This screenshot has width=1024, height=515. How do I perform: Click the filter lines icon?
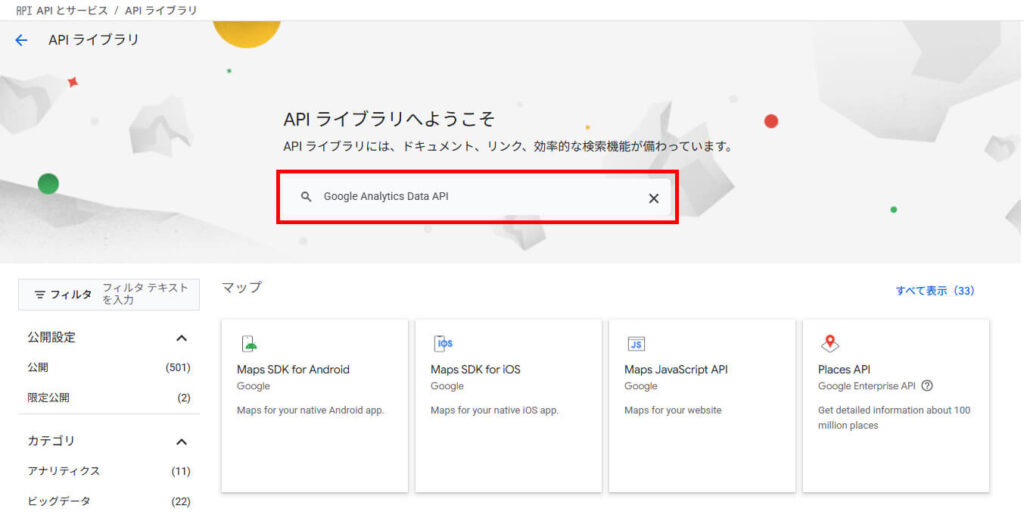[x=39, y=295]
